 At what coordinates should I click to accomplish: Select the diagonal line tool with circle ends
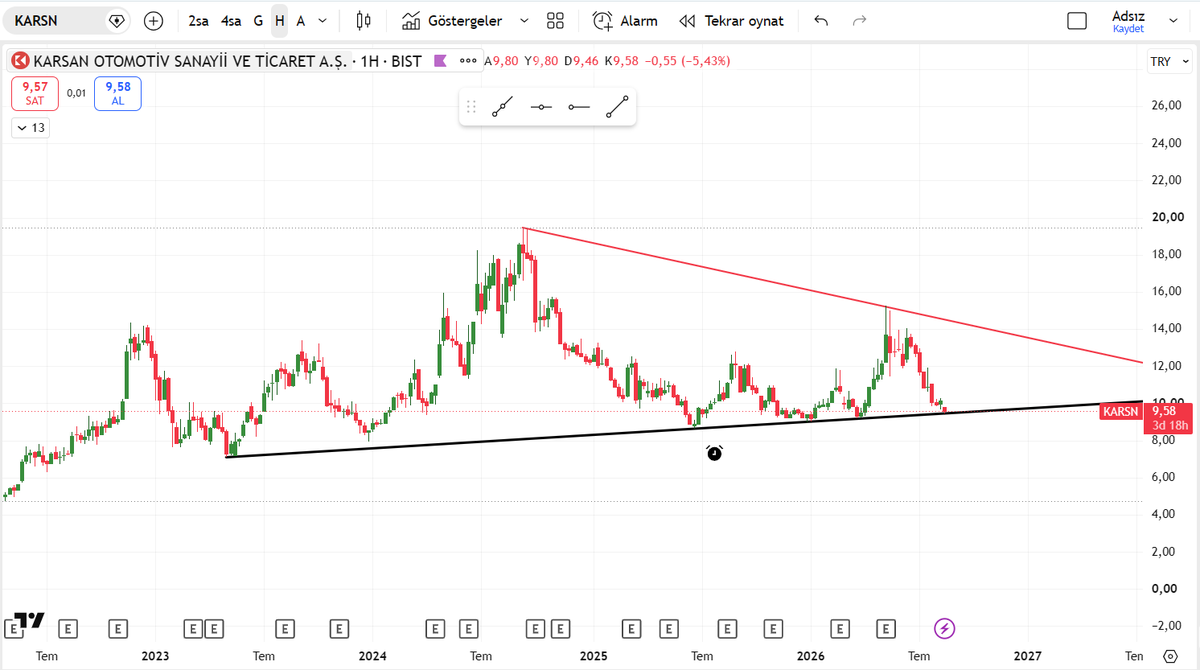(616, 107)
